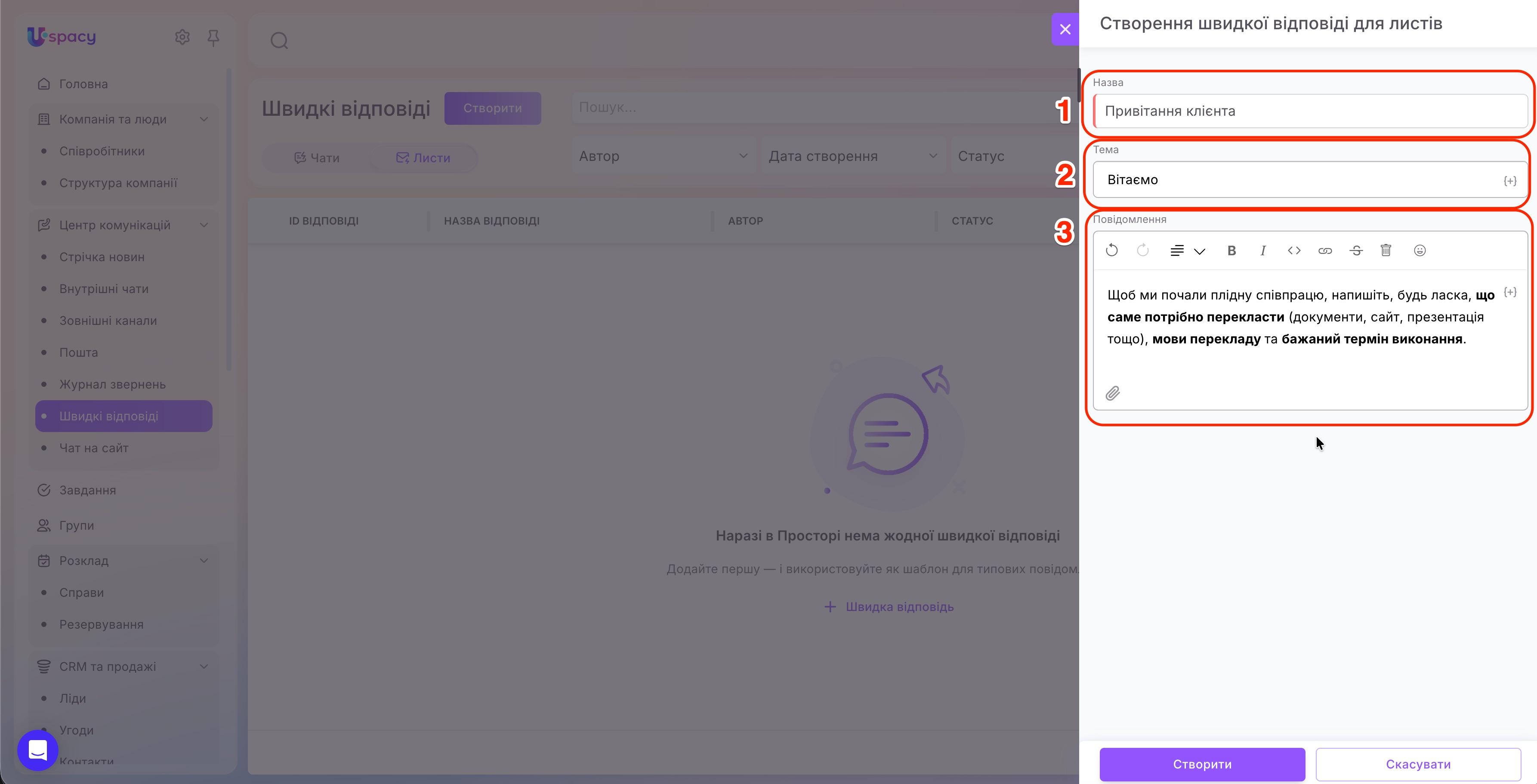Open the Автор filter dropdown
Image resolution: width=1537 pixels, height=784 pixels.
[663, 156]
